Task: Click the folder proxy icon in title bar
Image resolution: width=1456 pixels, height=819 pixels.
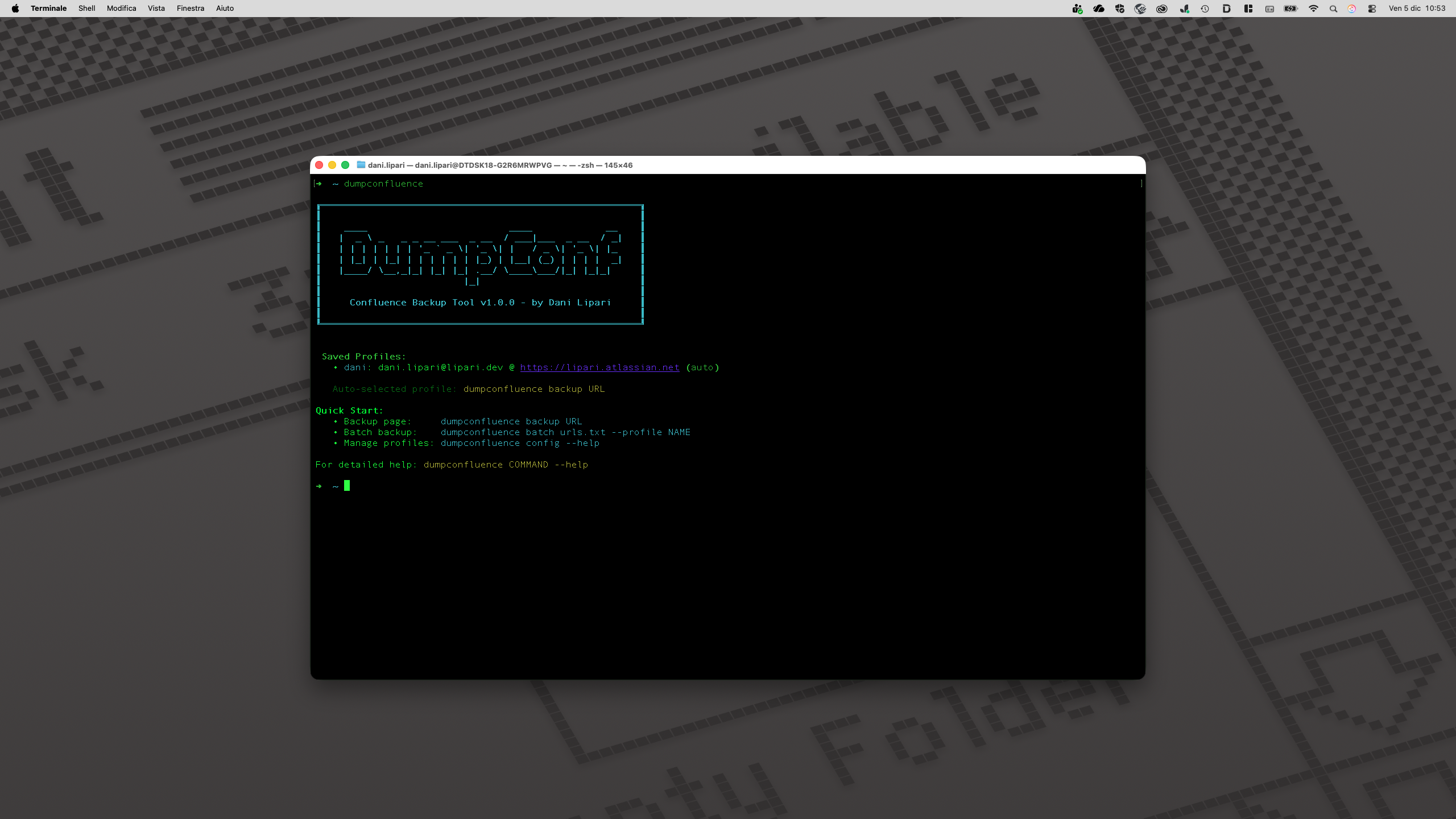Action: point(361,165)
